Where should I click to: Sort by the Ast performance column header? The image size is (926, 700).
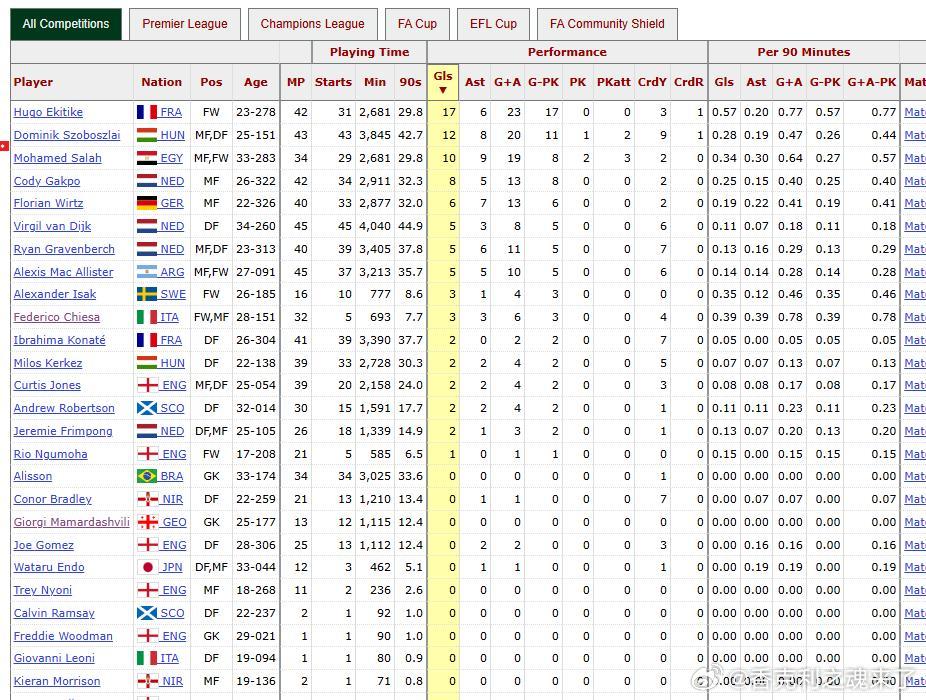pos(475,82)
